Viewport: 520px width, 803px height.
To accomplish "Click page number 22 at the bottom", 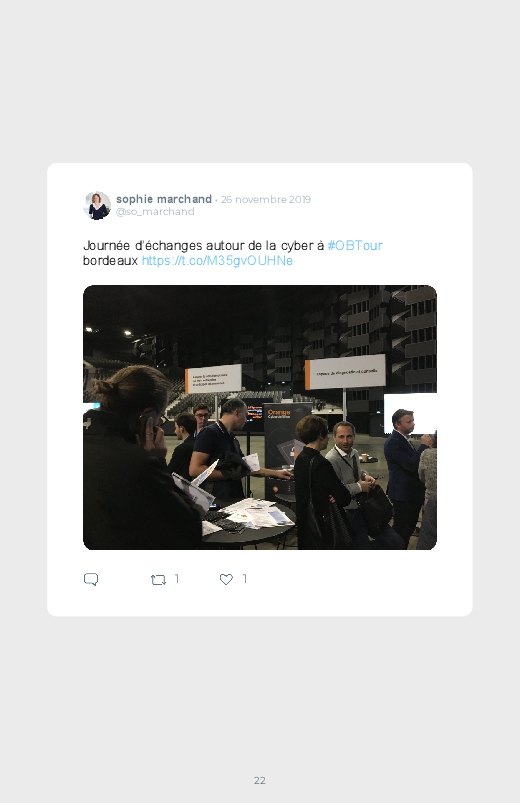I will [260, 780].
